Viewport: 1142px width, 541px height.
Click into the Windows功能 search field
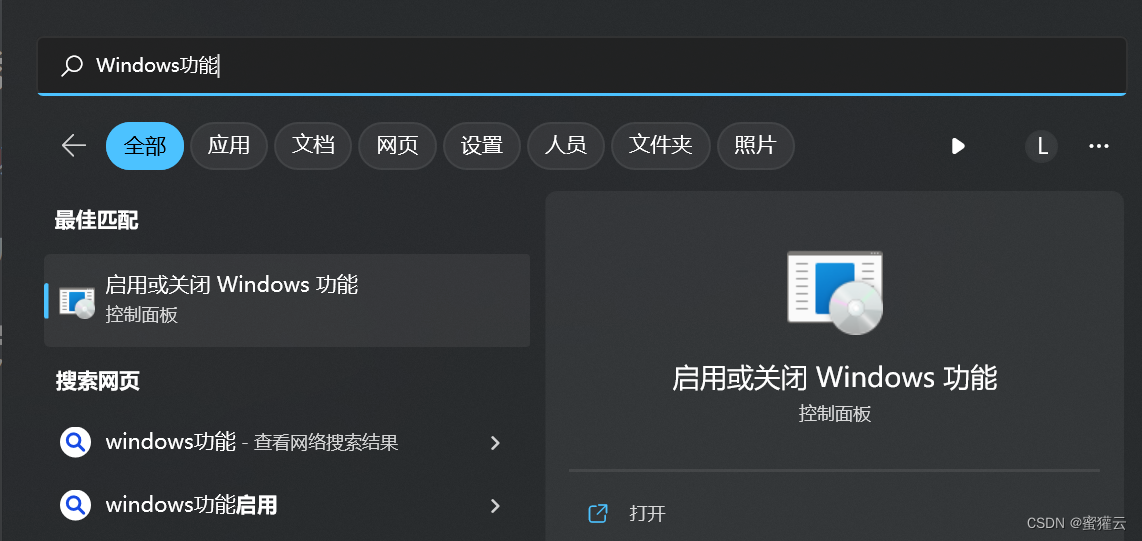[581, 66]
